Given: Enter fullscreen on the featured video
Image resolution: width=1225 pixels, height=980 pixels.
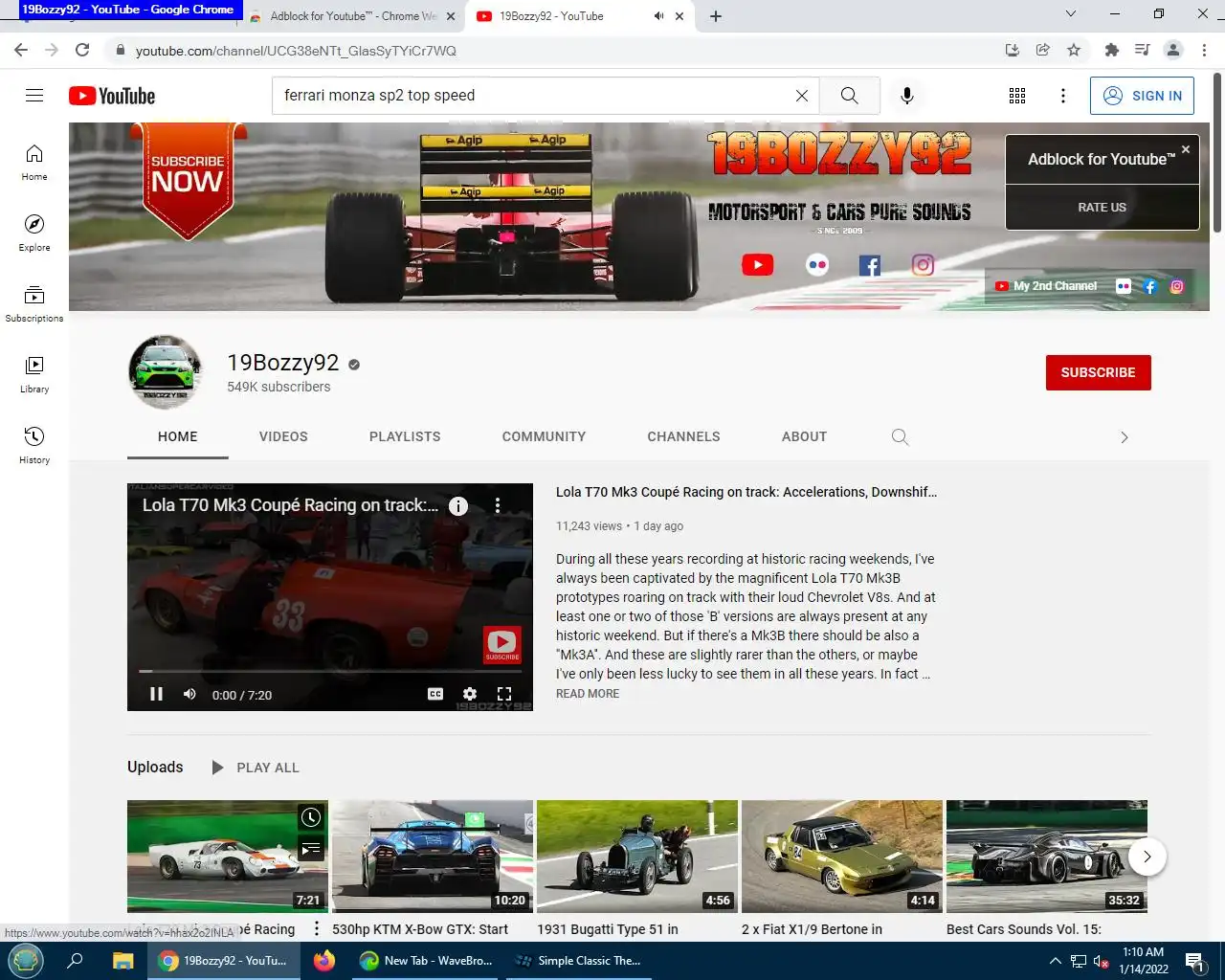Looking at the screenshot, I should click(504, 694).
